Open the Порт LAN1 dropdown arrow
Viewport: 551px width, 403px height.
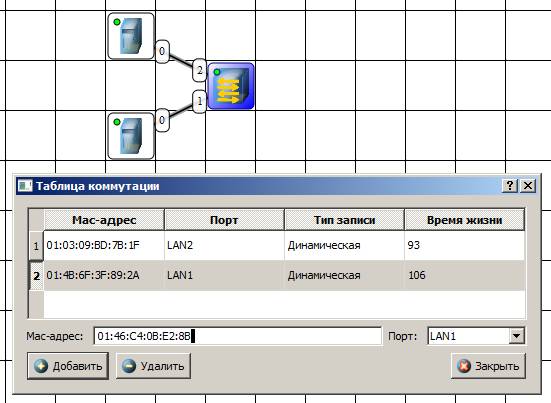coord(516,336)
